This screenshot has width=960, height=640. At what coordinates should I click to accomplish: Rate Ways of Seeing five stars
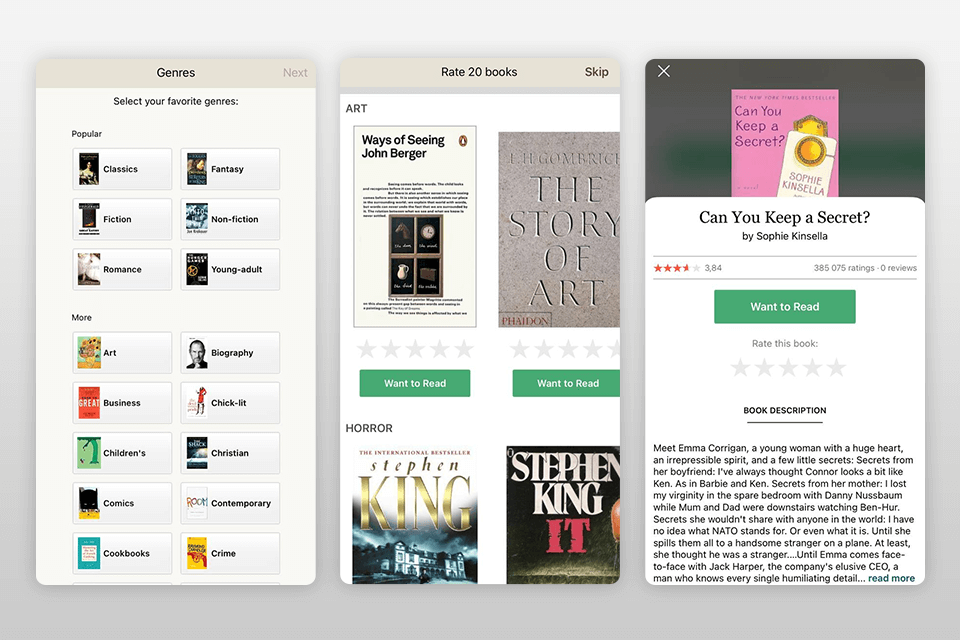point(463,349)
